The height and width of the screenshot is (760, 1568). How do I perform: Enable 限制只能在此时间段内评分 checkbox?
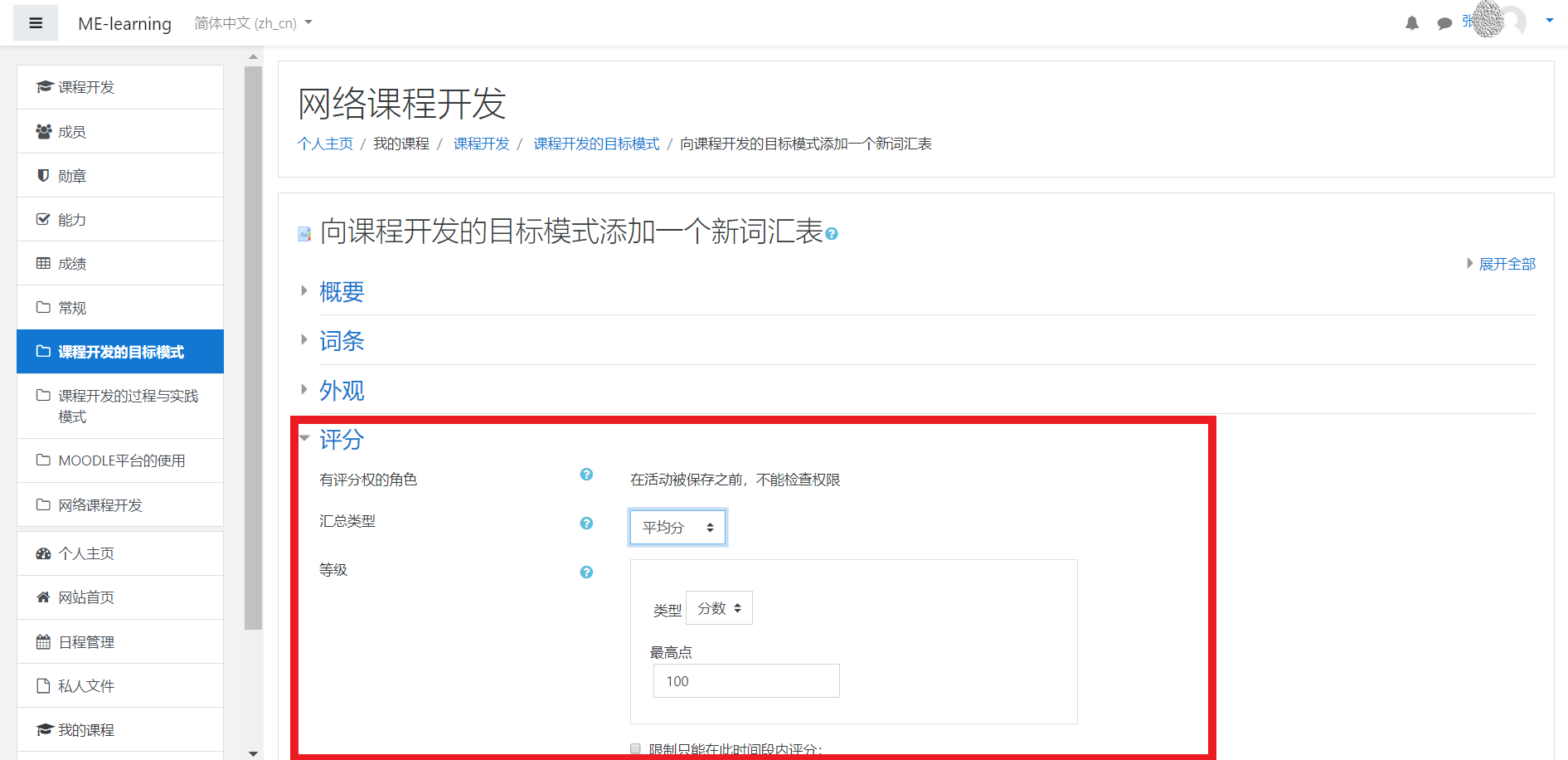tap(635, 748)
